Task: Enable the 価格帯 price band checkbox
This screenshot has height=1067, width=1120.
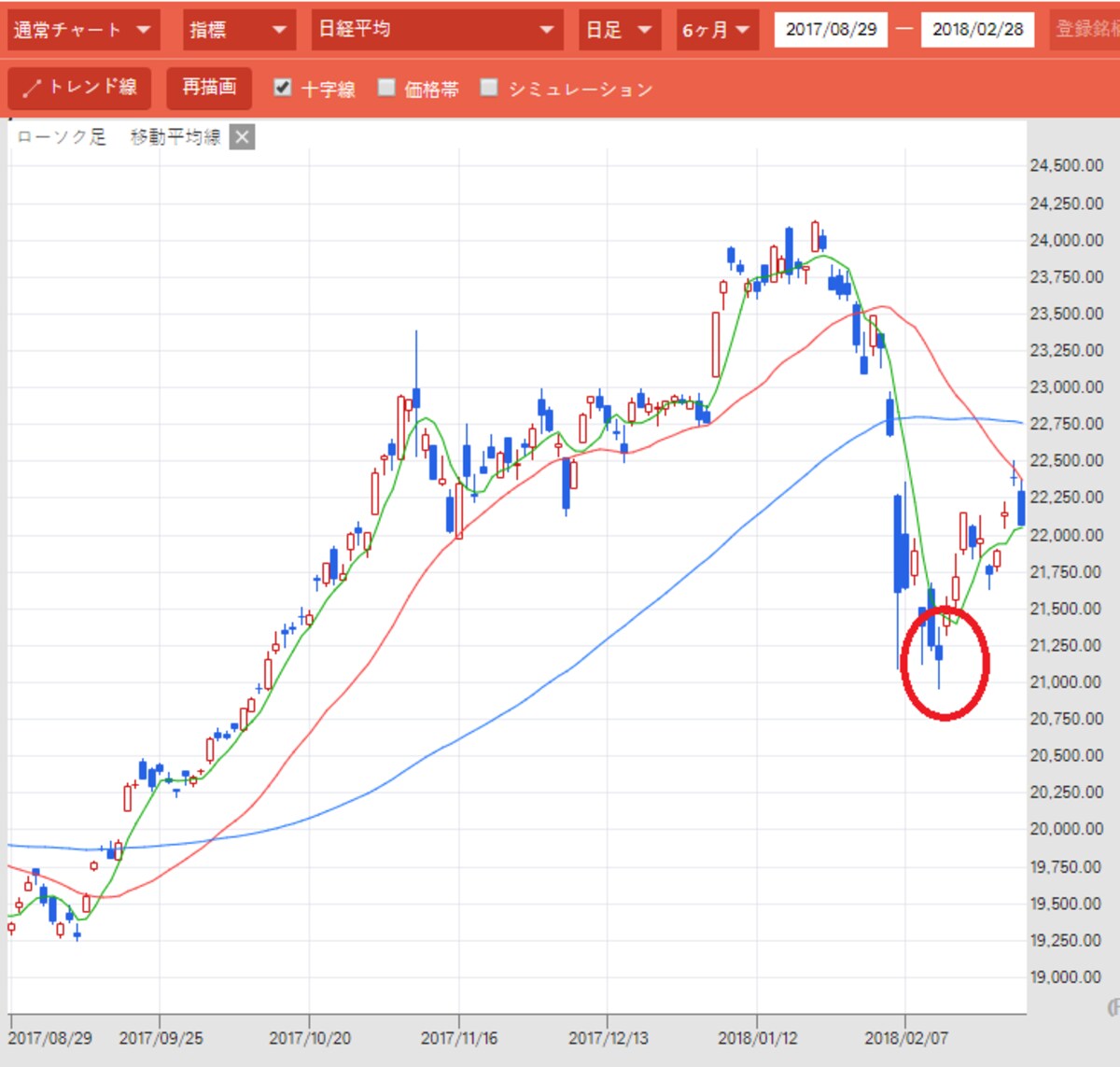Action: (x=386, y=87)
